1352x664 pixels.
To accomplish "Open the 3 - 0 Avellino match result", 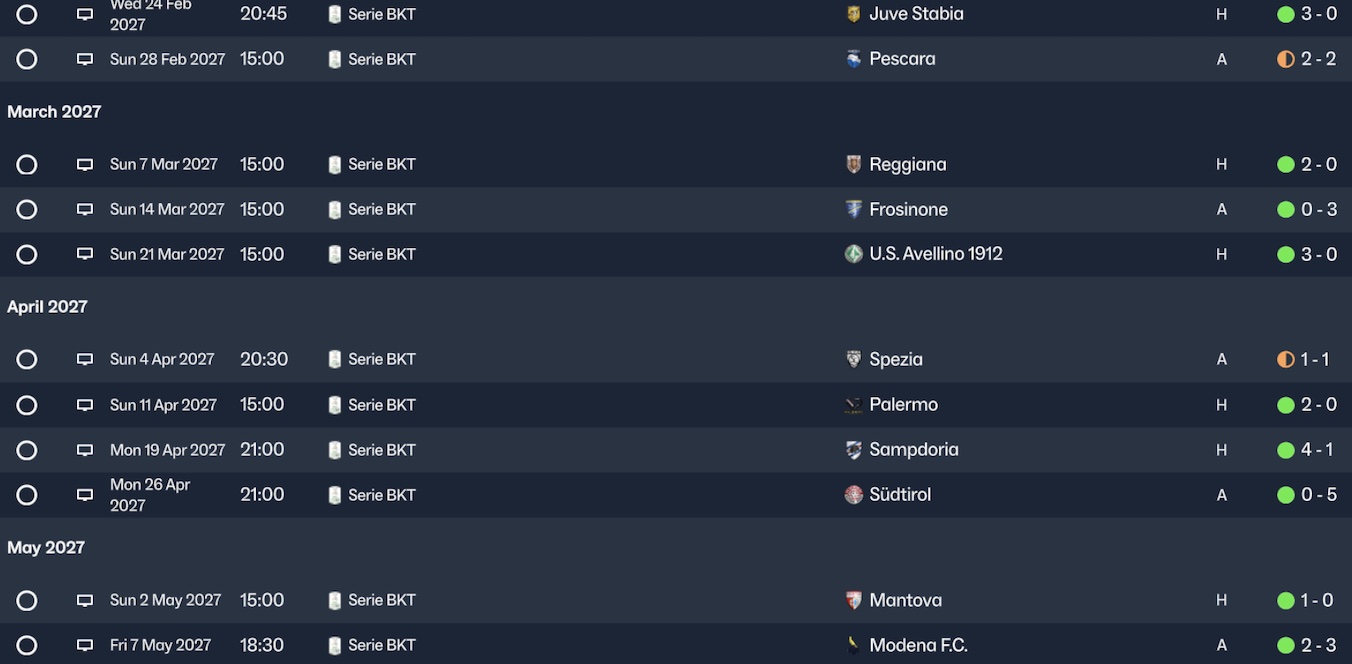I will (x=1318, y=254).
